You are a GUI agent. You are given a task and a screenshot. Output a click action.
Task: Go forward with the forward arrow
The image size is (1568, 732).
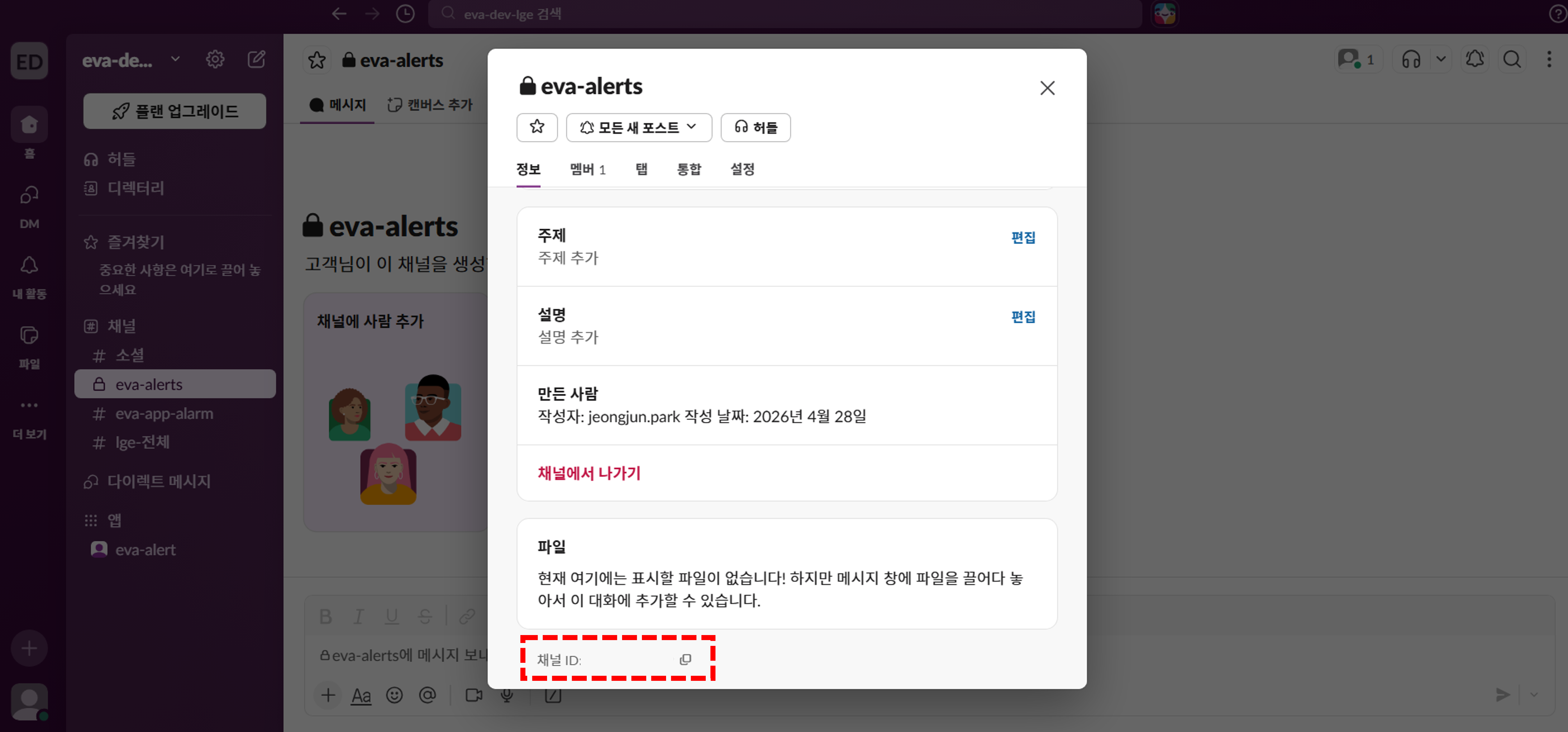[373, 13]
